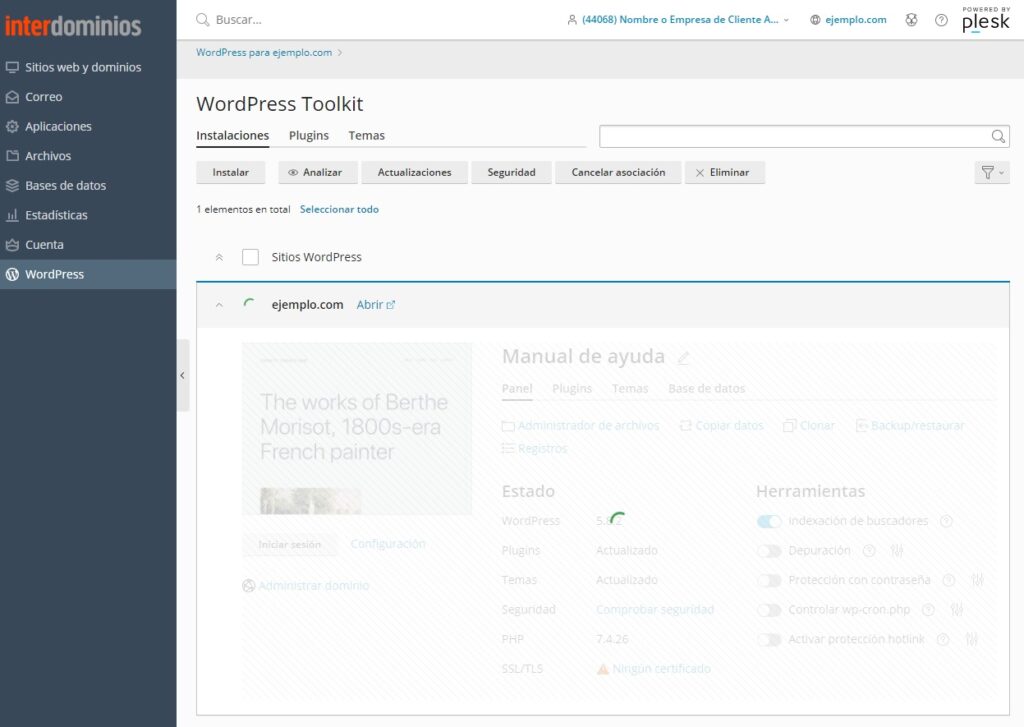
Task: Click the user account icon in header
Action: 572,20
